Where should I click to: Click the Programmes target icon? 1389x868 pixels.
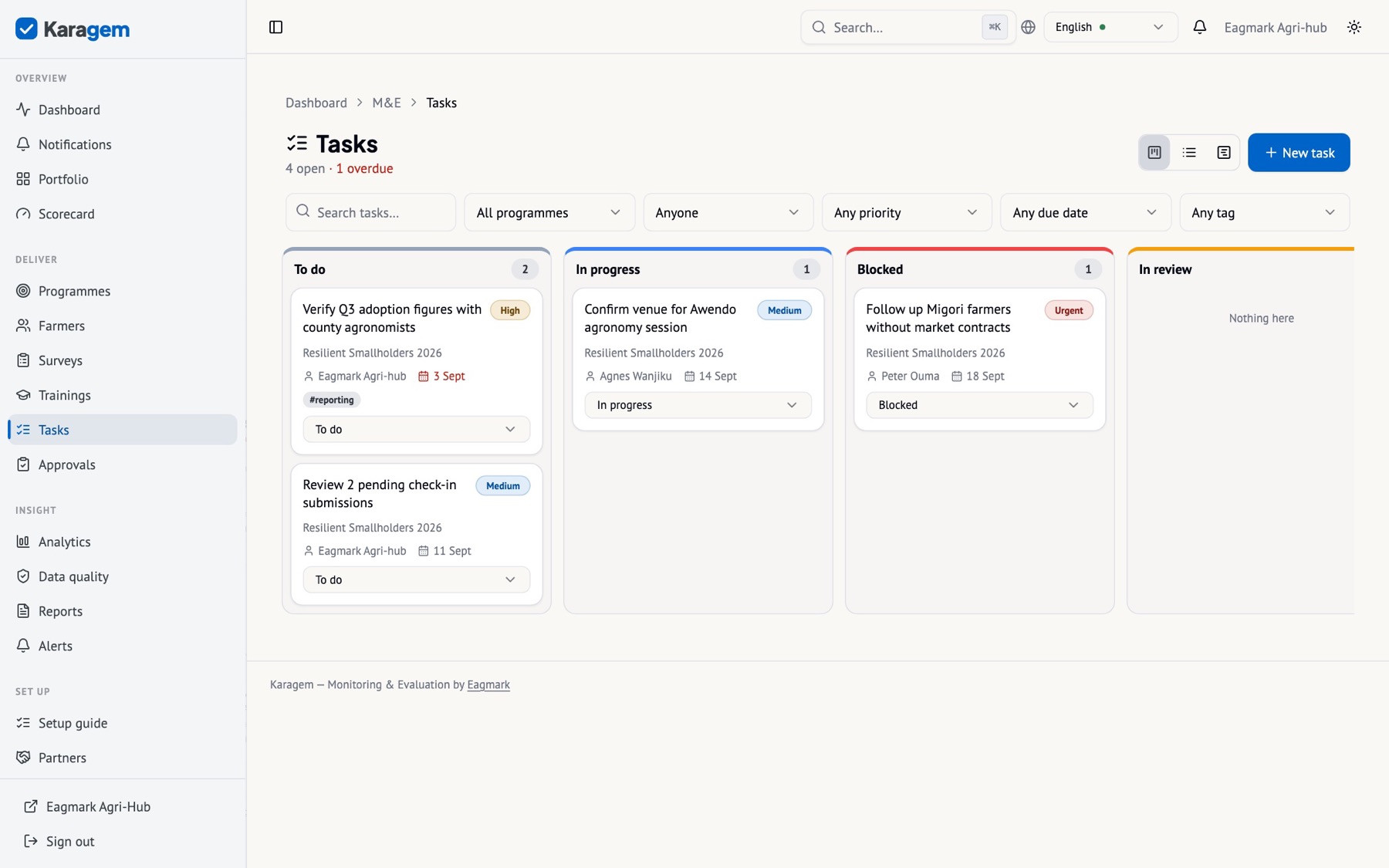click(x=23, y=291)
